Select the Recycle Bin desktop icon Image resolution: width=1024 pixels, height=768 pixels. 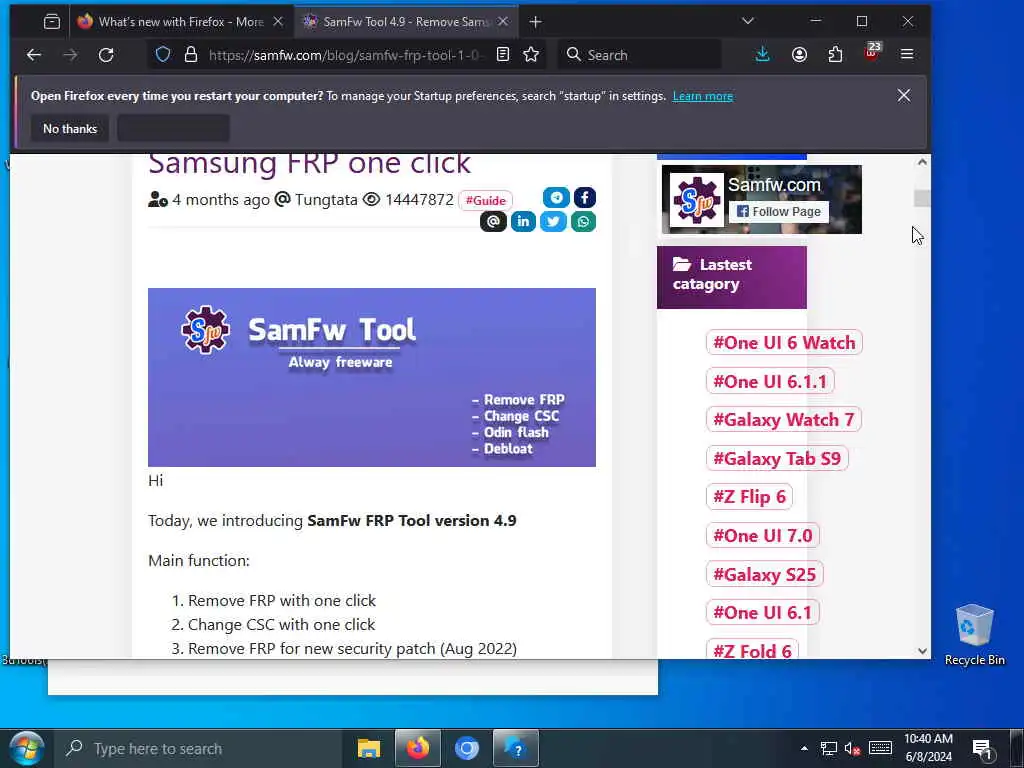974,635
